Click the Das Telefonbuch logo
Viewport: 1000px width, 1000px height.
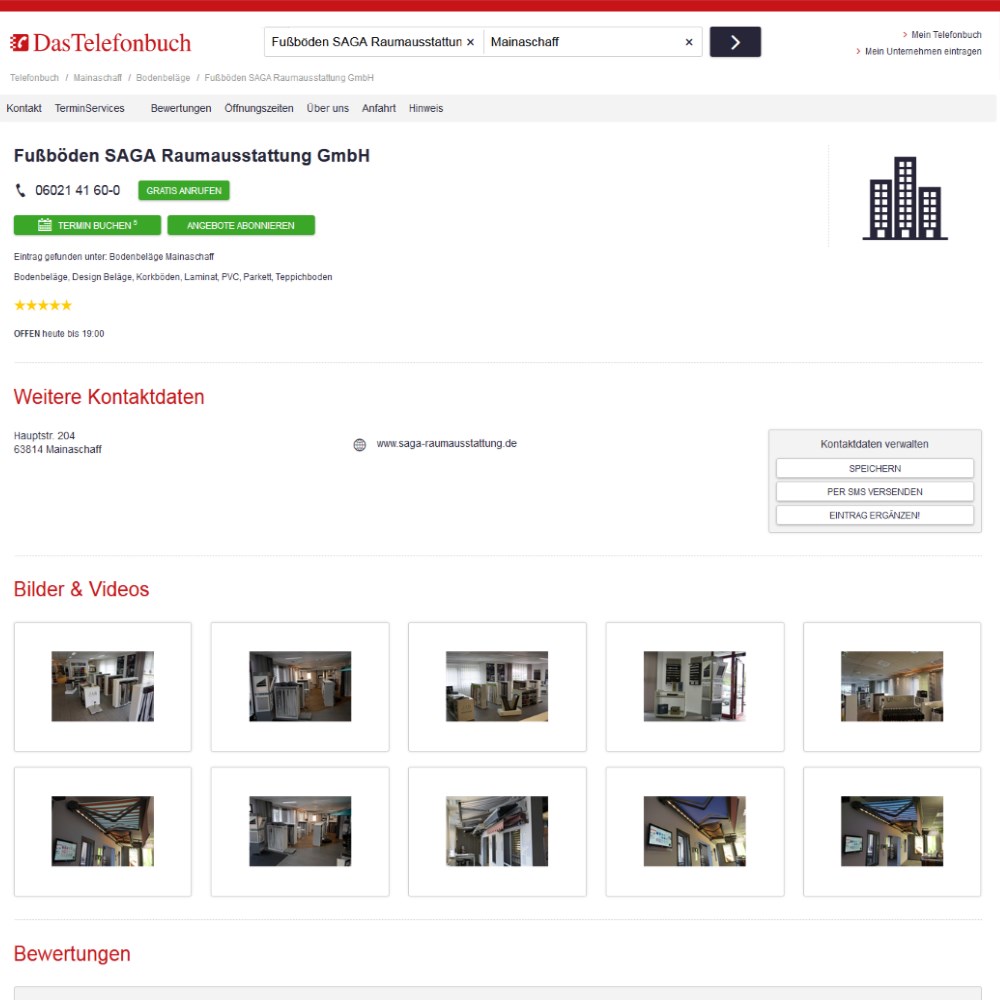101,43
